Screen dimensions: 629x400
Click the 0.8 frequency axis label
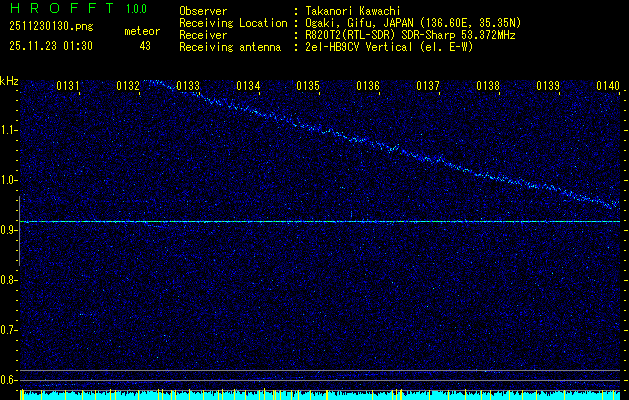(x=8, y=280)
